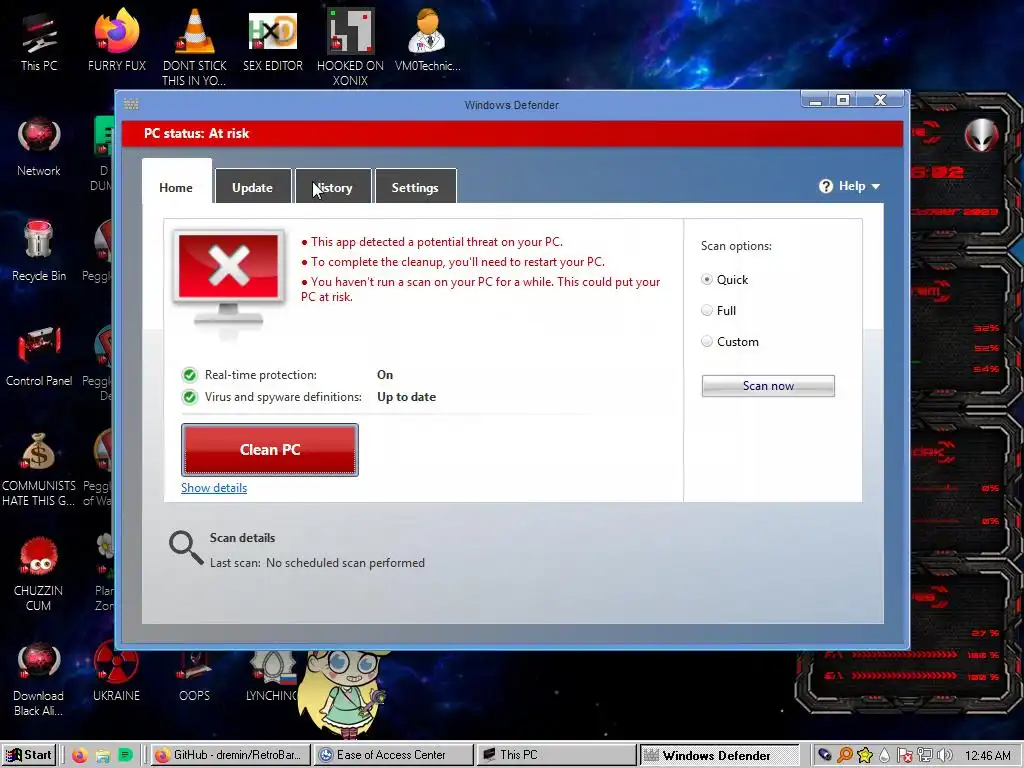Open Control Panel desktop icon

coord(39,357)
